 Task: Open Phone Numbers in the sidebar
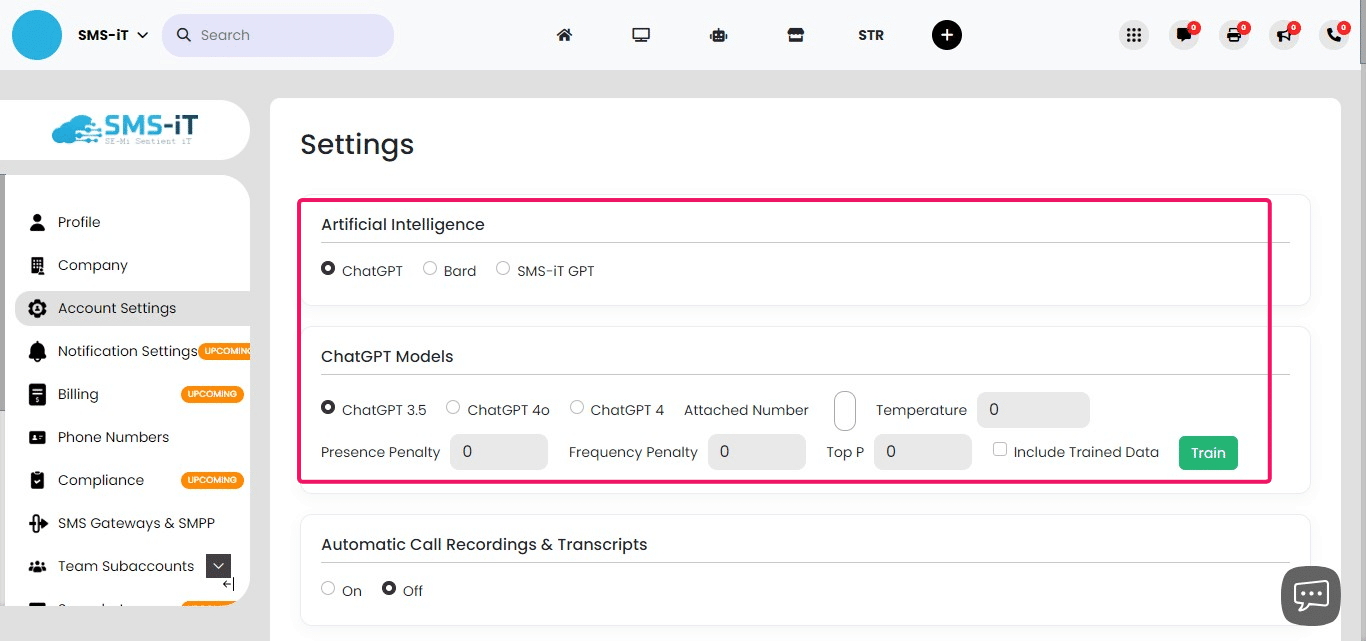click(113, 437)
